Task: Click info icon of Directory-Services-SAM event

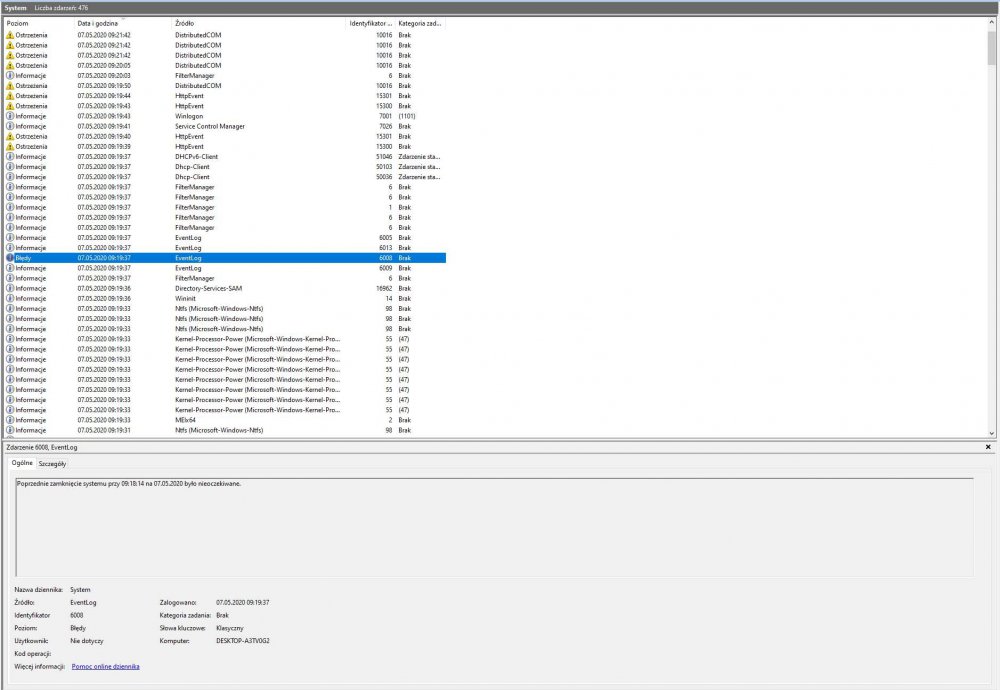Action: click(10, 288)
